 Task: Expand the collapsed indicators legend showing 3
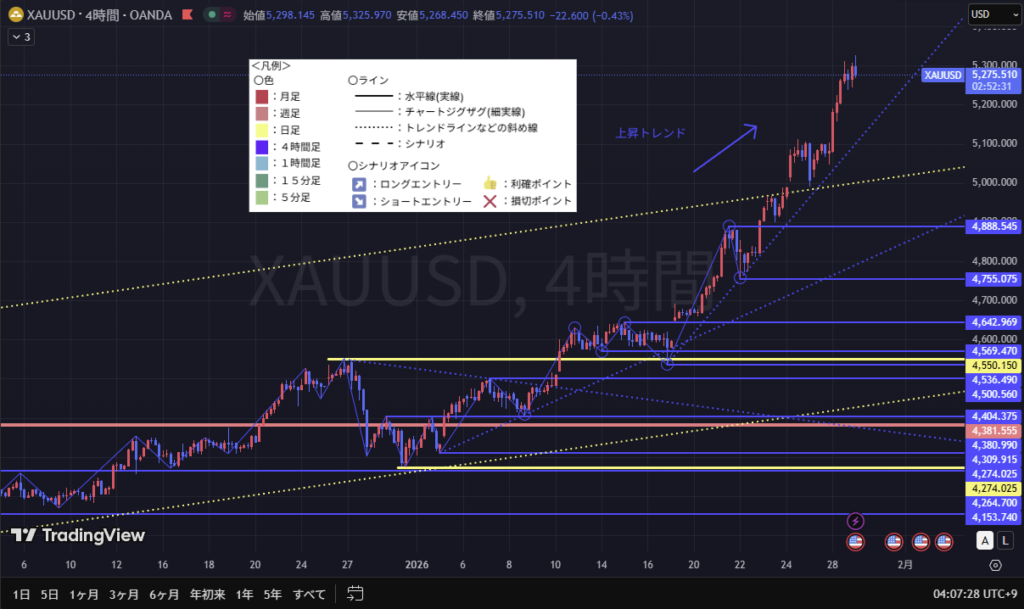[x=21, y=37]
